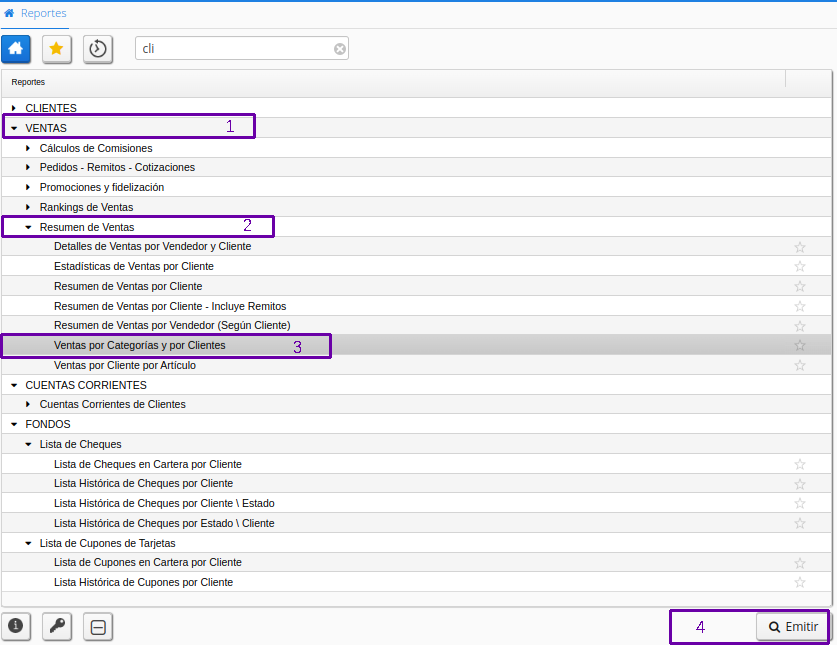
Task: Expand the CLIENTES node arrow
Action: coord(14,108)
